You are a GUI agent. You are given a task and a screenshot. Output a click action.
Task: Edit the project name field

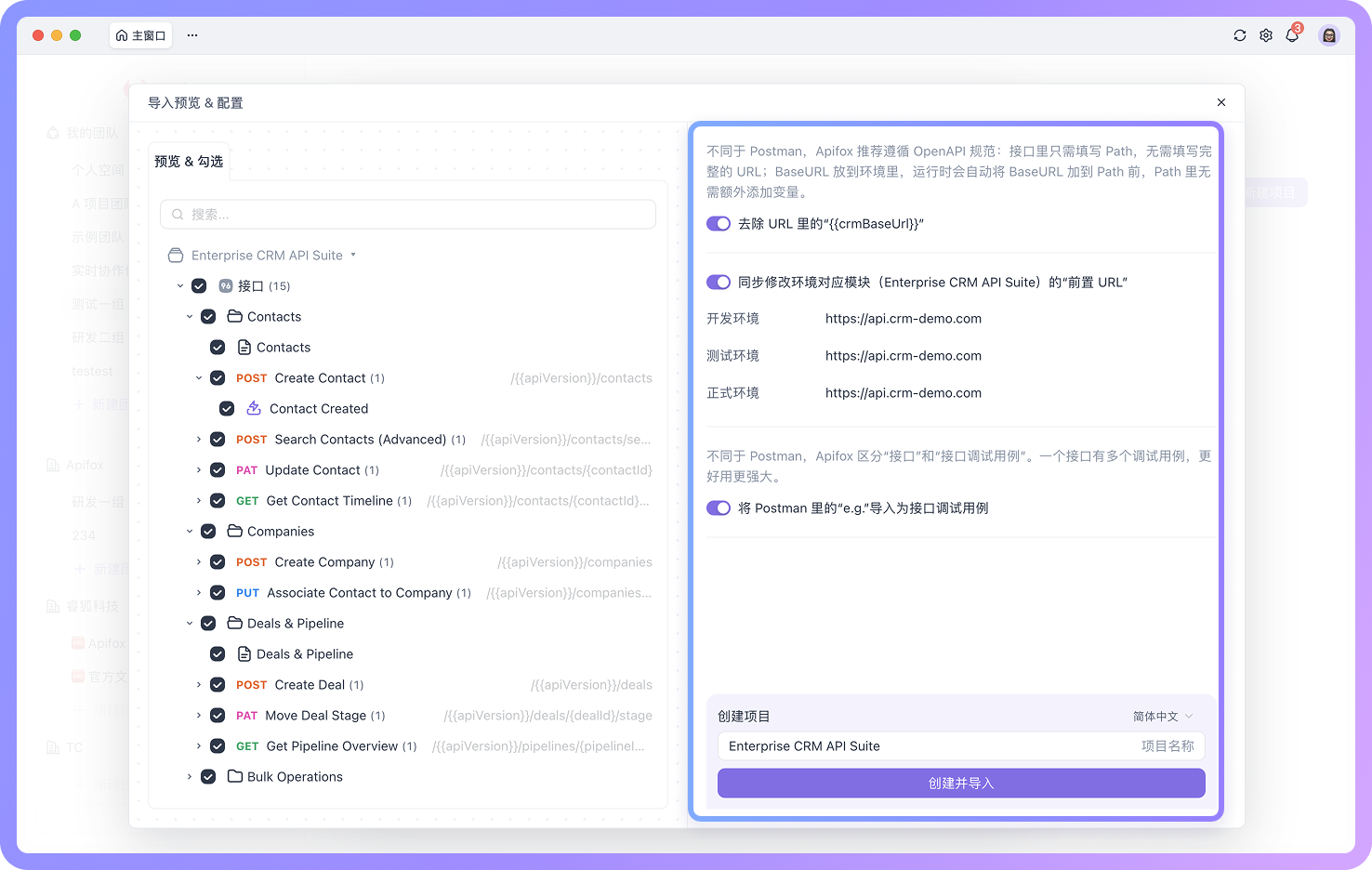[961, 745]
